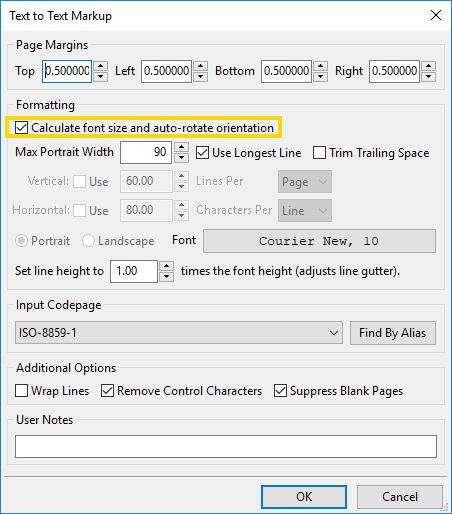Click the line height value field
452x514 pixels.
pyautogui.click(x=134, y=271)
